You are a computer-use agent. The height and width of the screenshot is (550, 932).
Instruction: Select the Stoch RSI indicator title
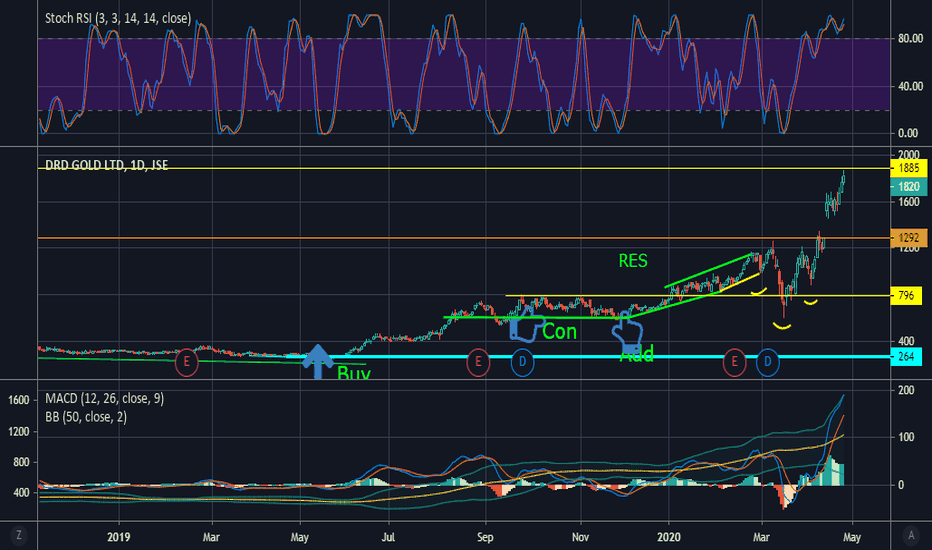pos(118,19)
